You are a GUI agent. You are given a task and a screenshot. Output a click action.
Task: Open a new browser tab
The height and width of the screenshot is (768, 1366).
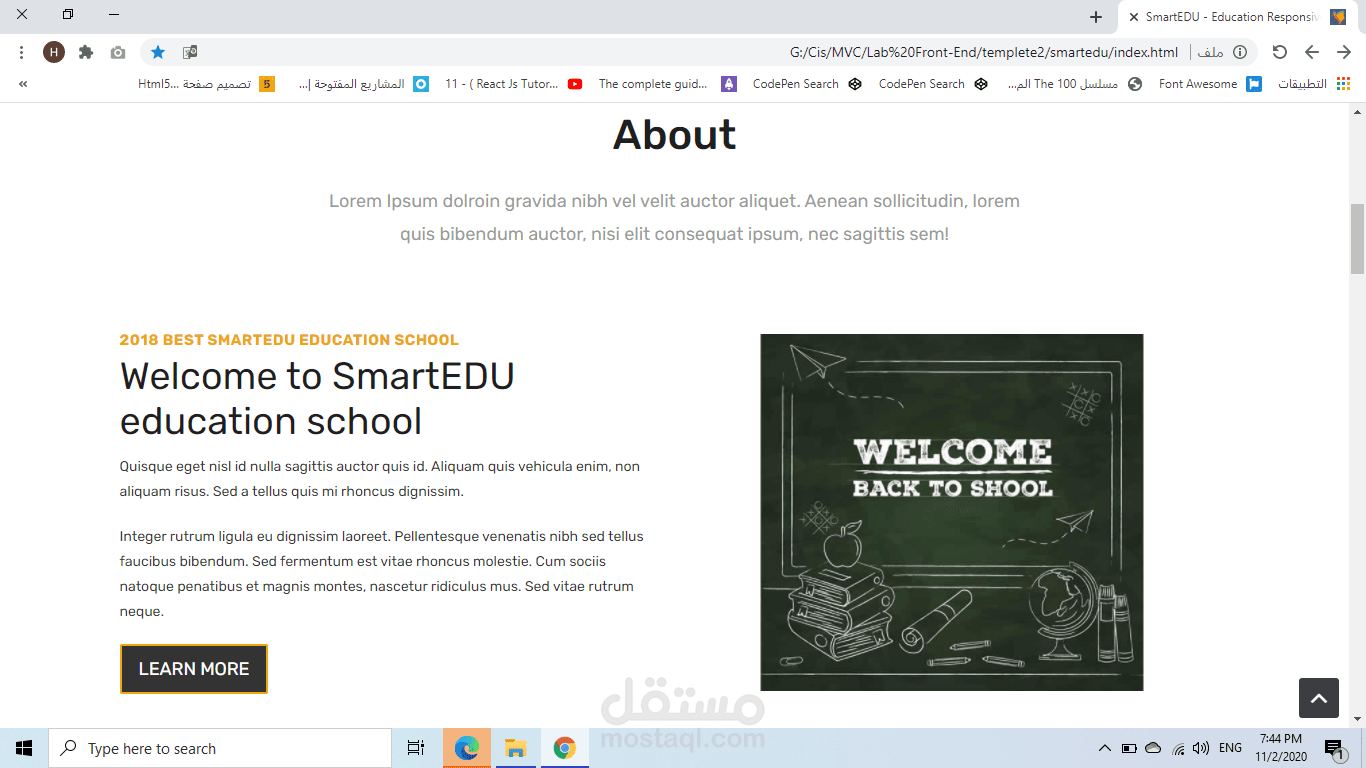point(1096,17)
